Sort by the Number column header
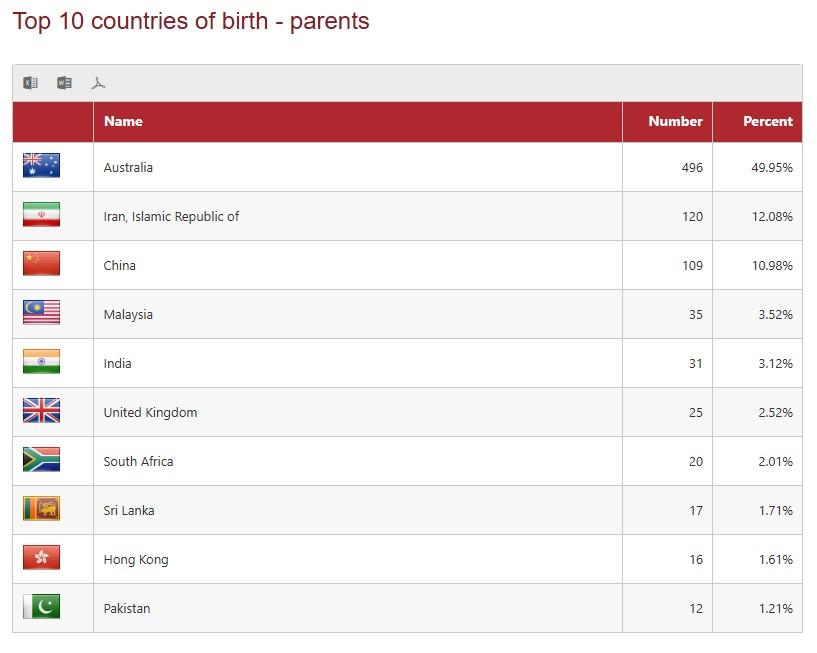This screenshot has width=817, height=653. [675, 121]
